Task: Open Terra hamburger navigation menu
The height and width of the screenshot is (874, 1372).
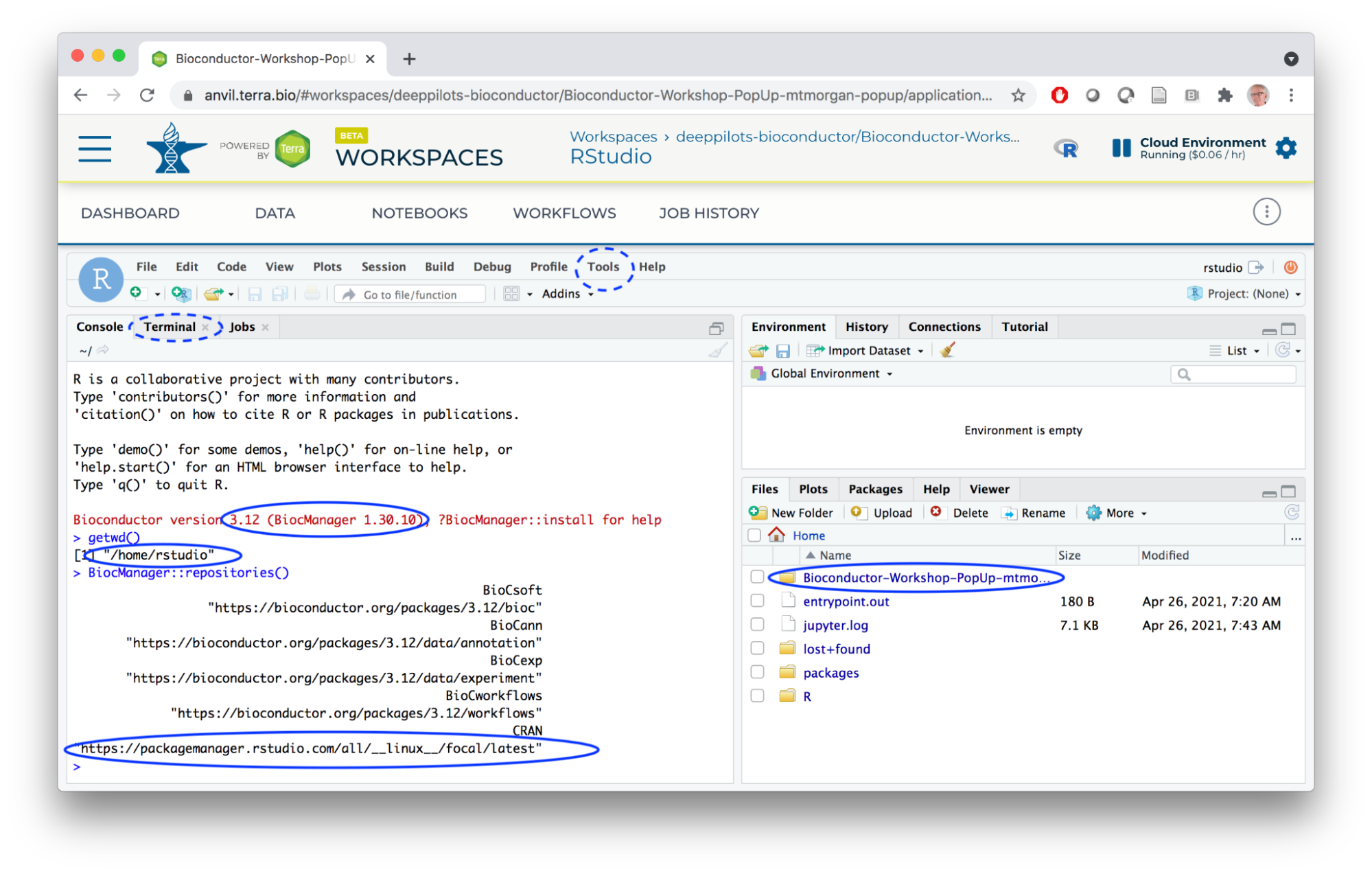Action: pyautogui.click(x=95, y=148)
